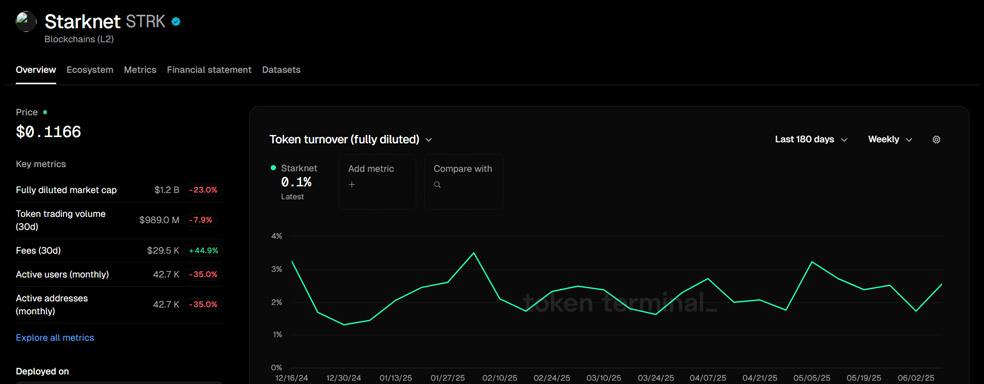This screenshot has height=384, width=984.
Task: Click the Token trading volume (30d) row
Action: 119,220
